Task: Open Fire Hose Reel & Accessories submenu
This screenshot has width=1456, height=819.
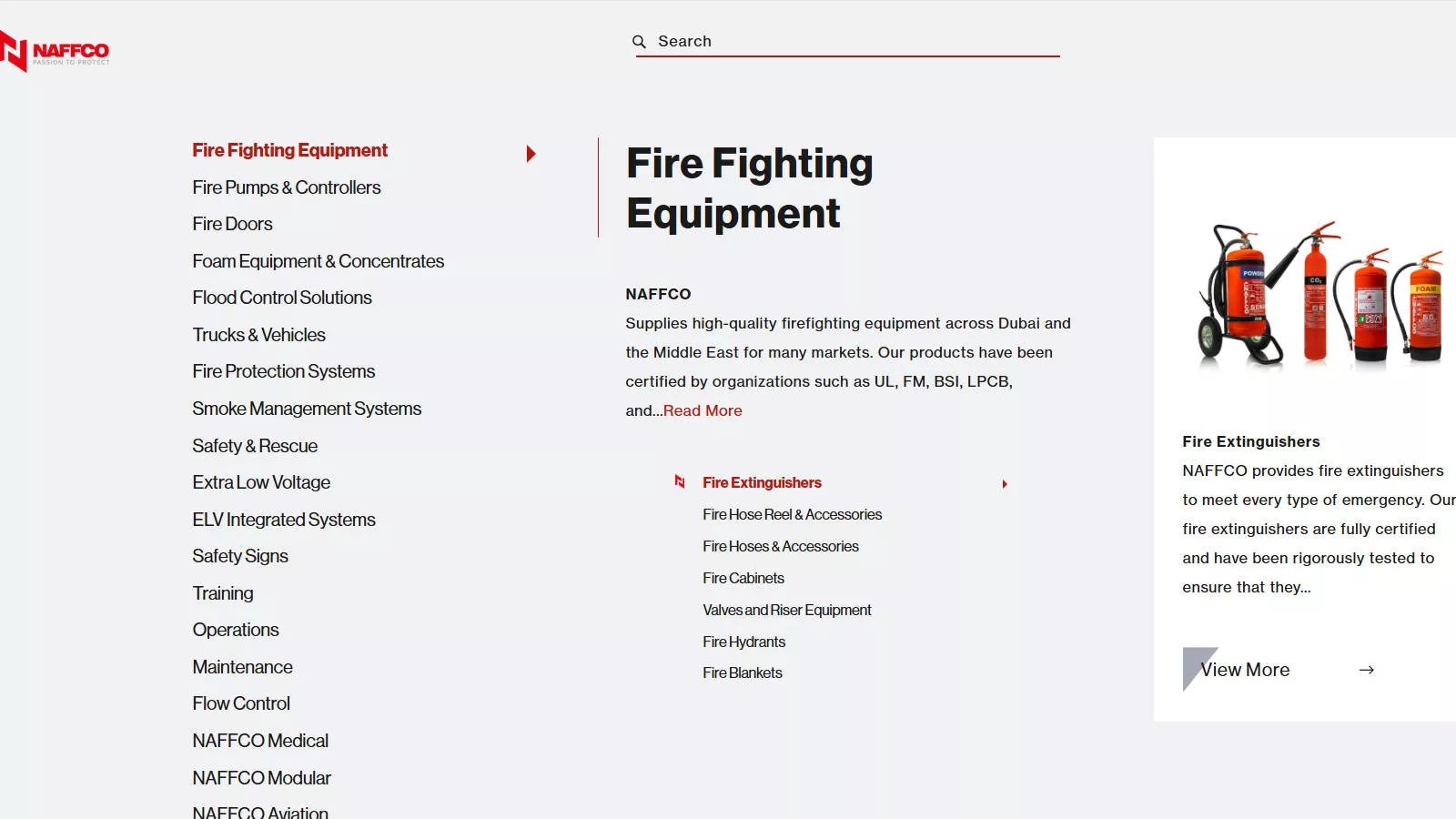Action: pyautogui.click(x=792, y=514)
